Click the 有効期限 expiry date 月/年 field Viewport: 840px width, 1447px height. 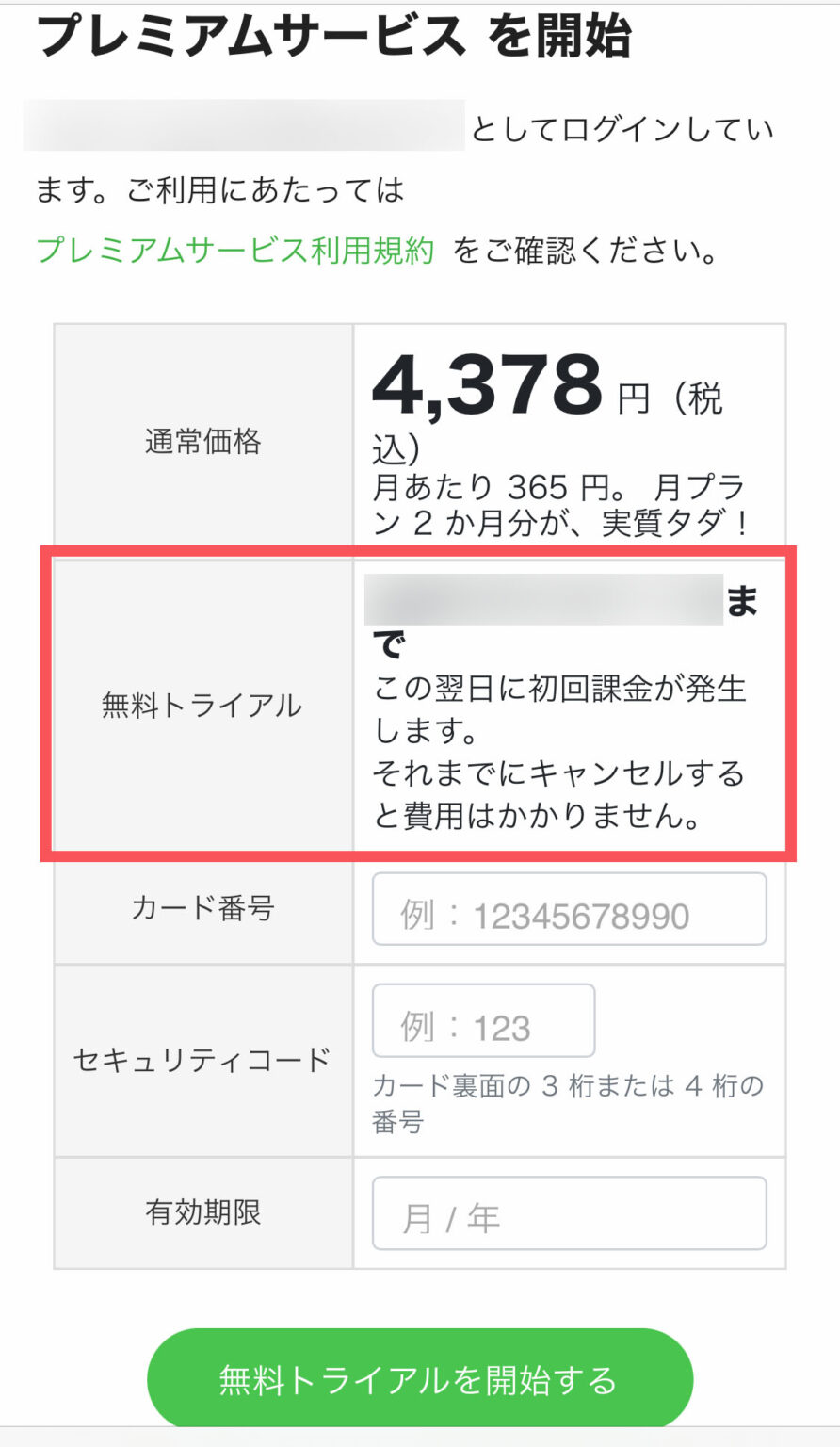(570, 1213)
